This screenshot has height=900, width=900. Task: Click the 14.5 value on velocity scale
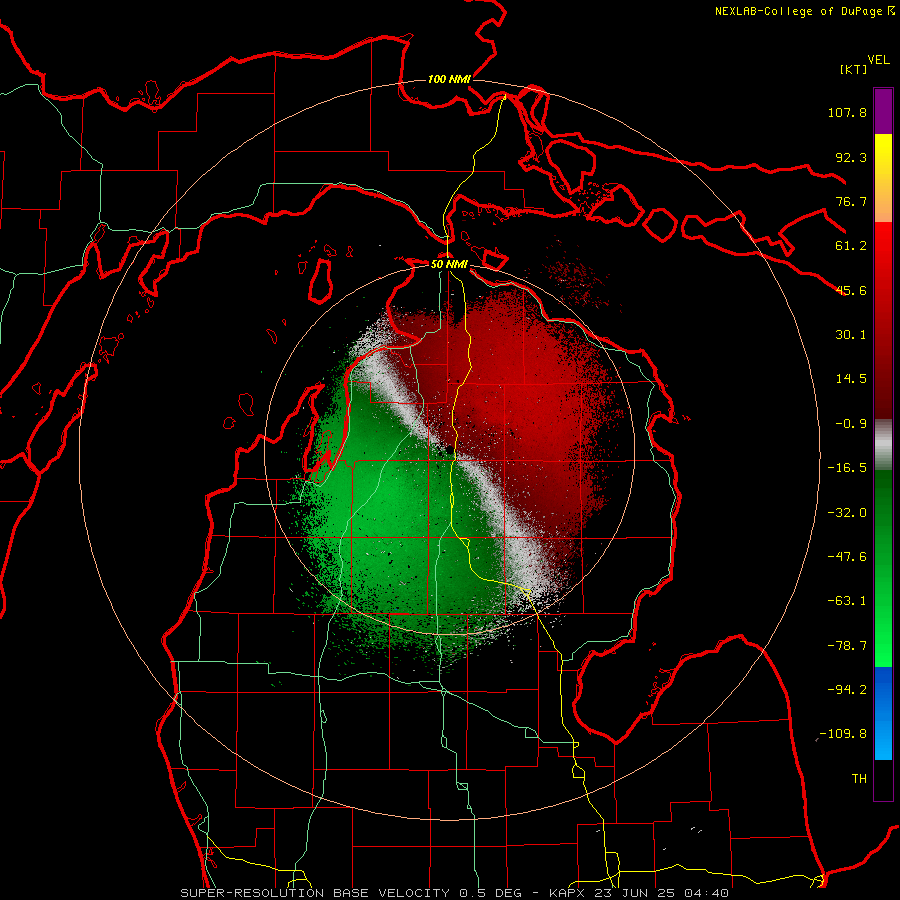851,379
